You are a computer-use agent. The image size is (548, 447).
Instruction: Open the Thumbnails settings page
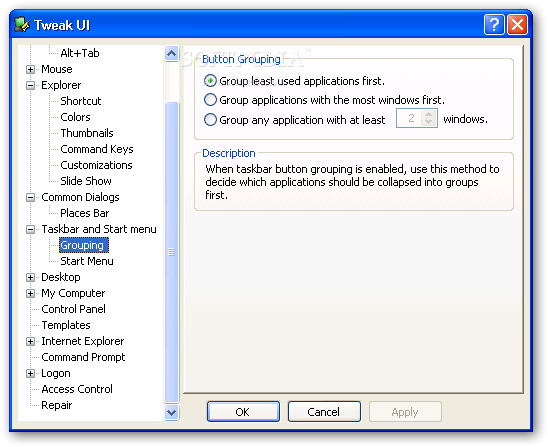[87, 133]
